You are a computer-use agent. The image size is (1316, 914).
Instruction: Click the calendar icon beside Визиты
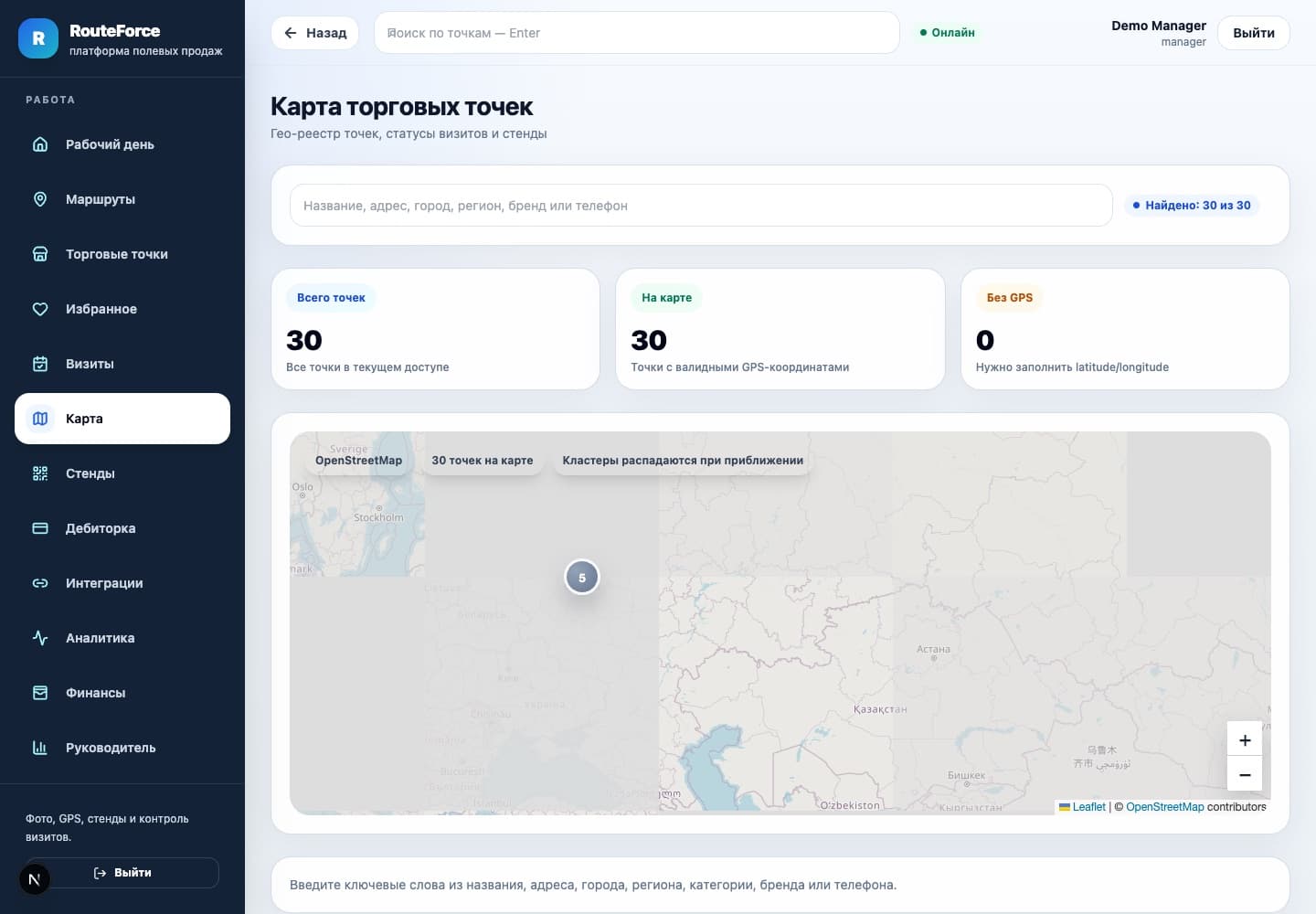click(40, 364)
